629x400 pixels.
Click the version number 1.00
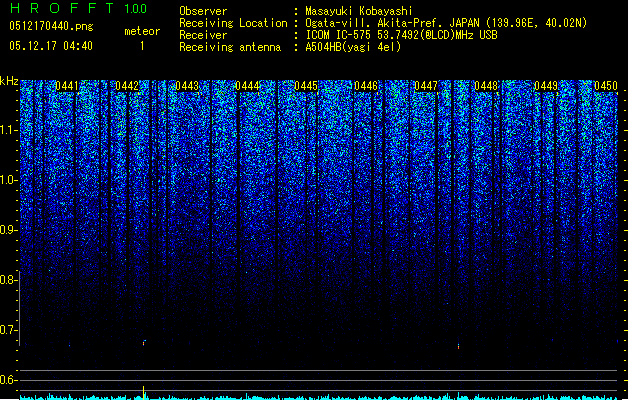click(136, 9)
